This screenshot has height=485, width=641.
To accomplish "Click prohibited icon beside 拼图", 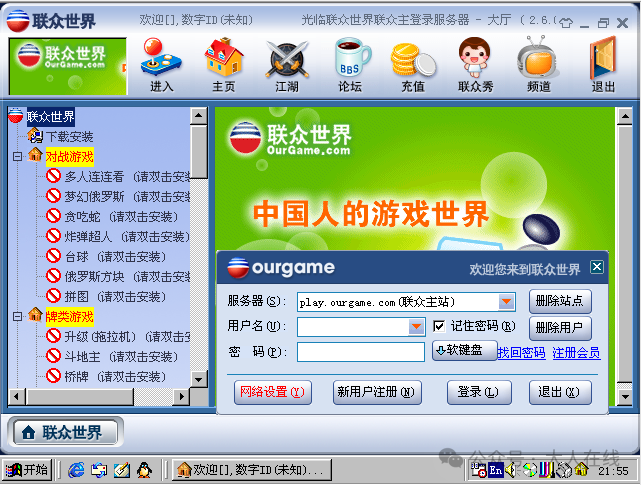I will coord(54,296).
